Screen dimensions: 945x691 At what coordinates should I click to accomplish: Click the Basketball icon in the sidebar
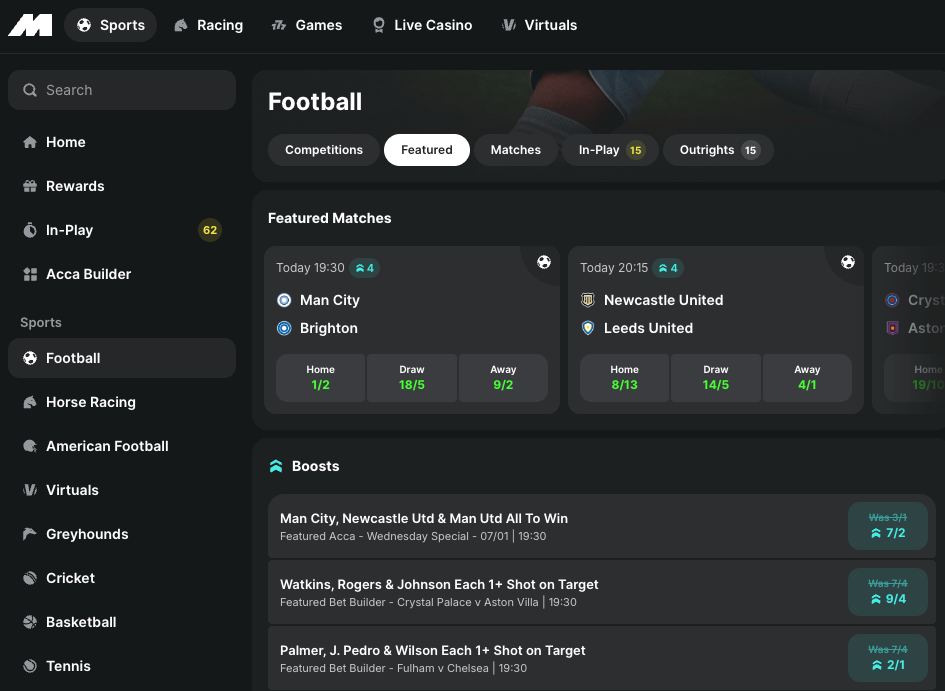click(x=30, y=622)
